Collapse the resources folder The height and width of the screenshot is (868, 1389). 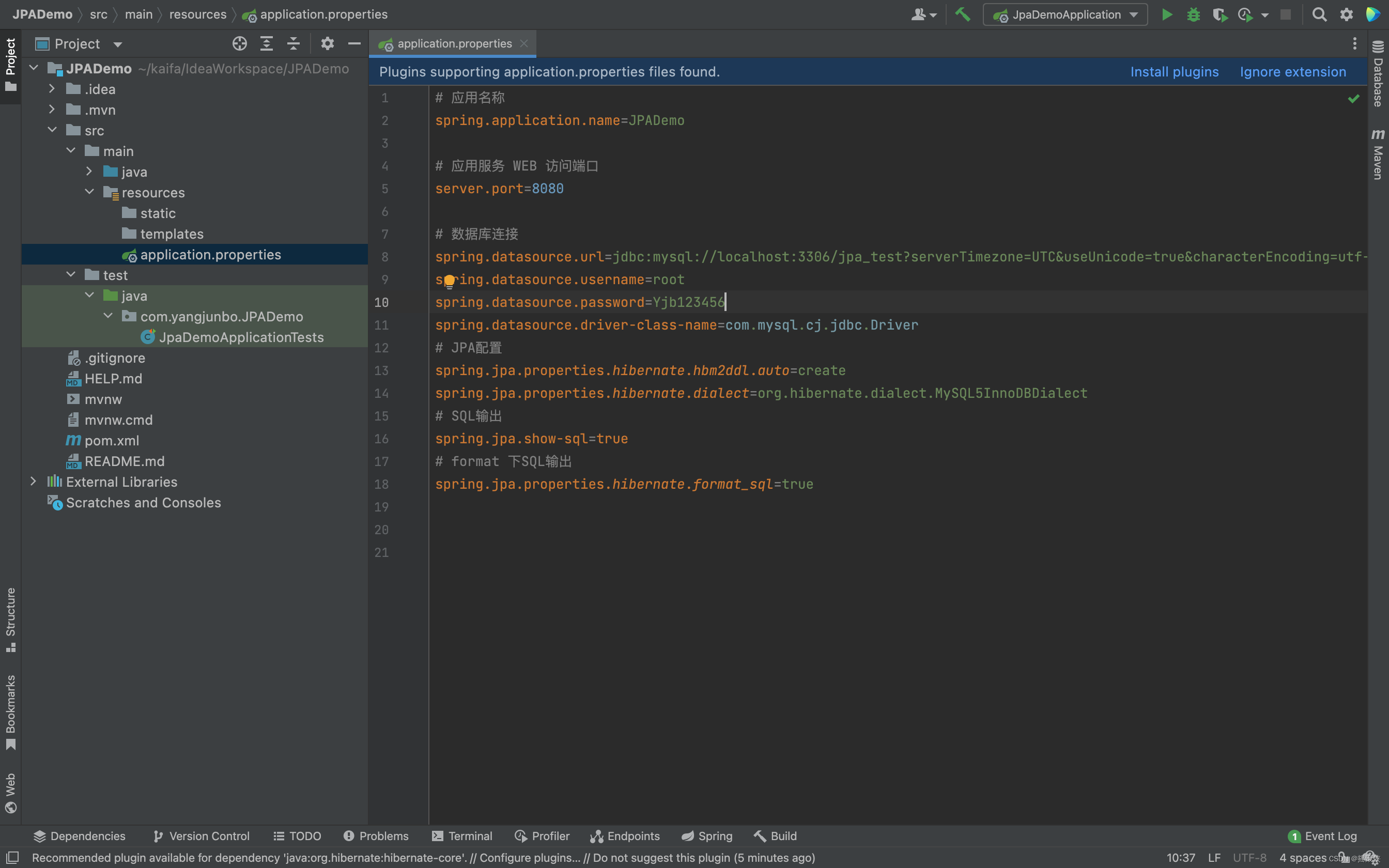tap(89, 192)
